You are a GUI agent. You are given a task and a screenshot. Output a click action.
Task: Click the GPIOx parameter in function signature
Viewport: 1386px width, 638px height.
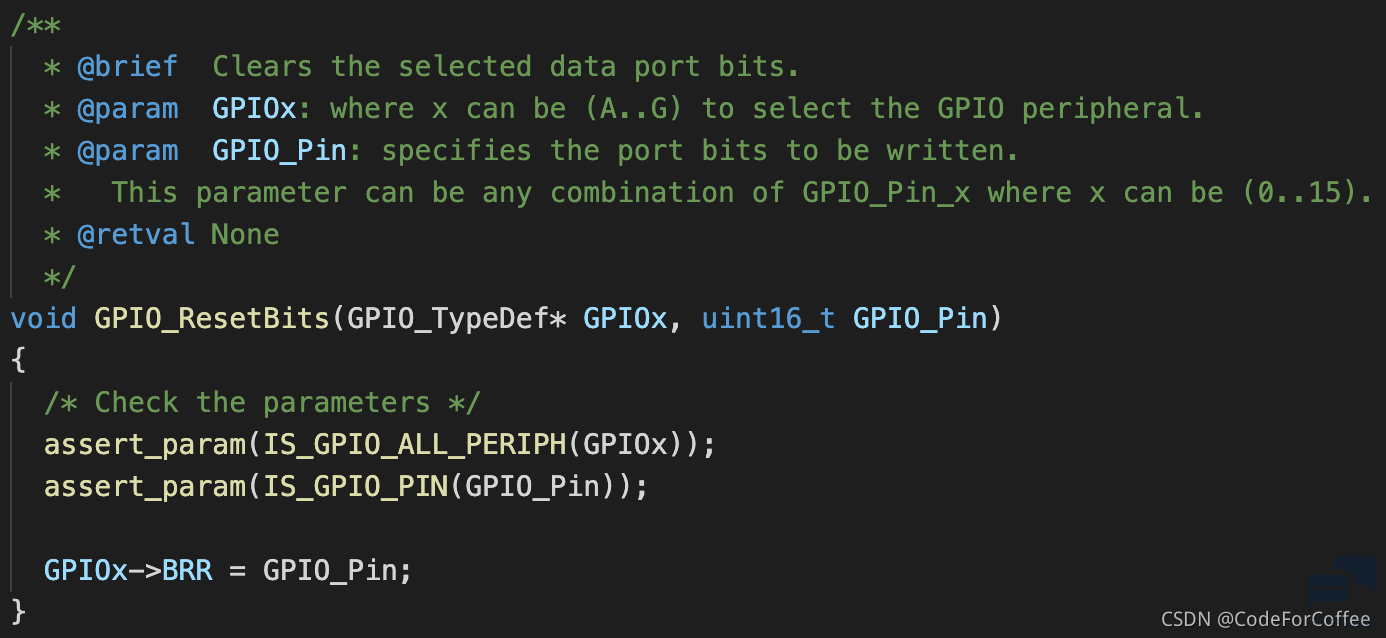click(625, 319)
